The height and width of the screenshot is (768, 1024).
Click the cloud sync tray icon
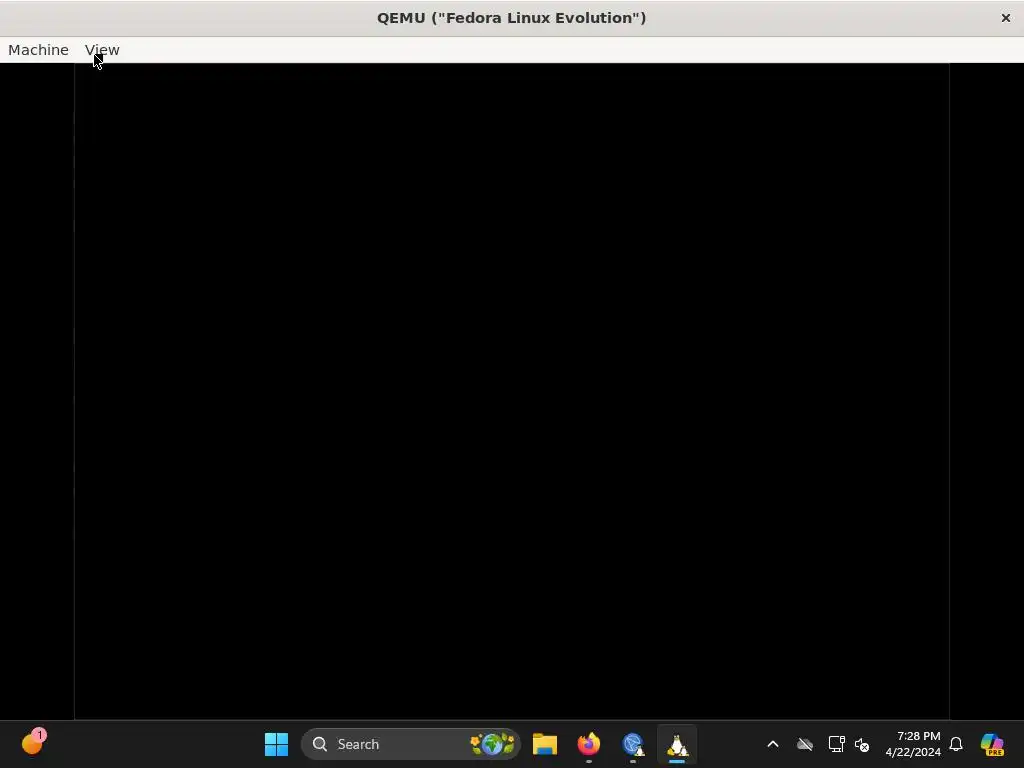tap(805, 744)
